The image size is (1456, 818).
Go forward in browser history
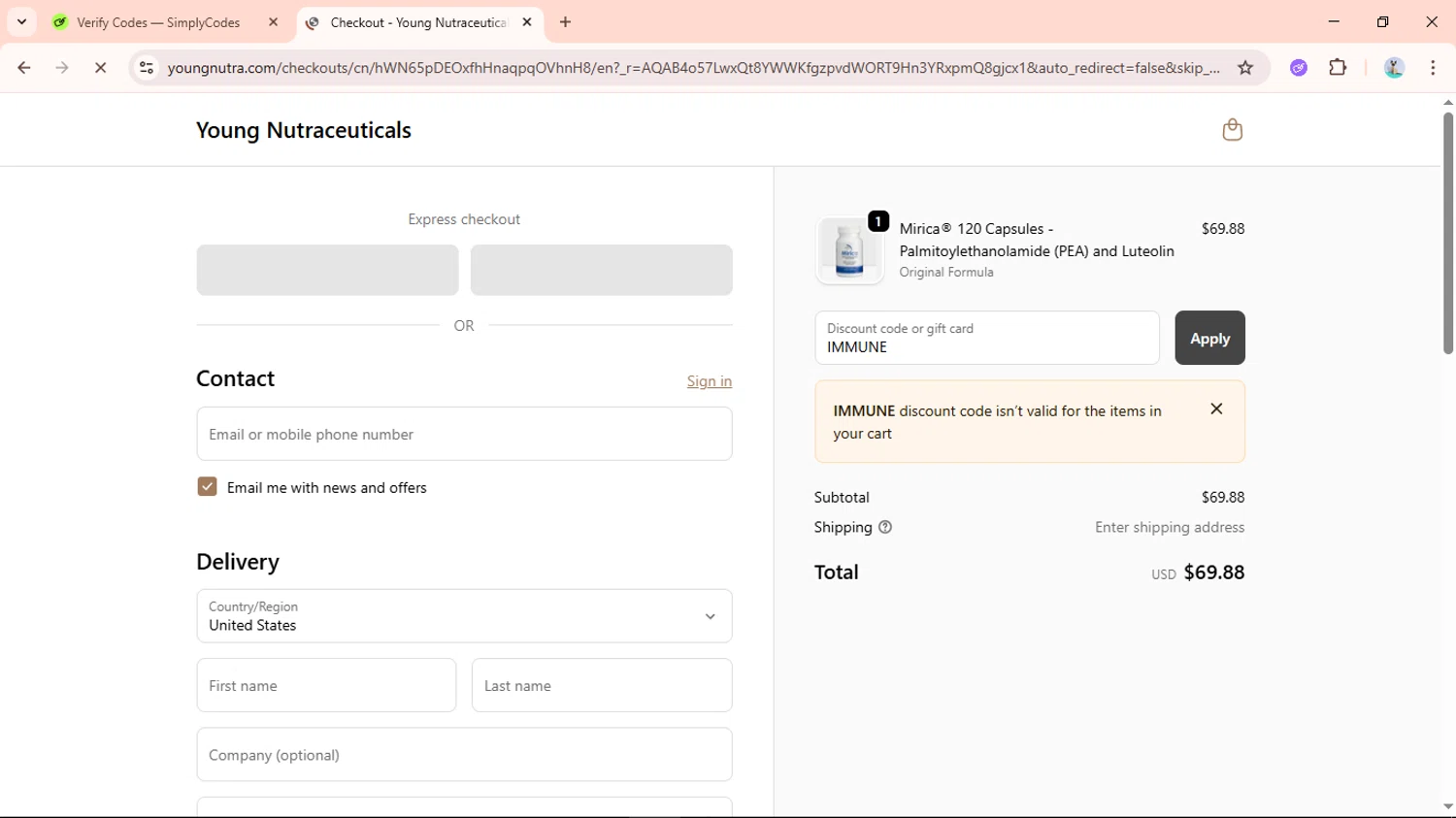coord(62,68)
